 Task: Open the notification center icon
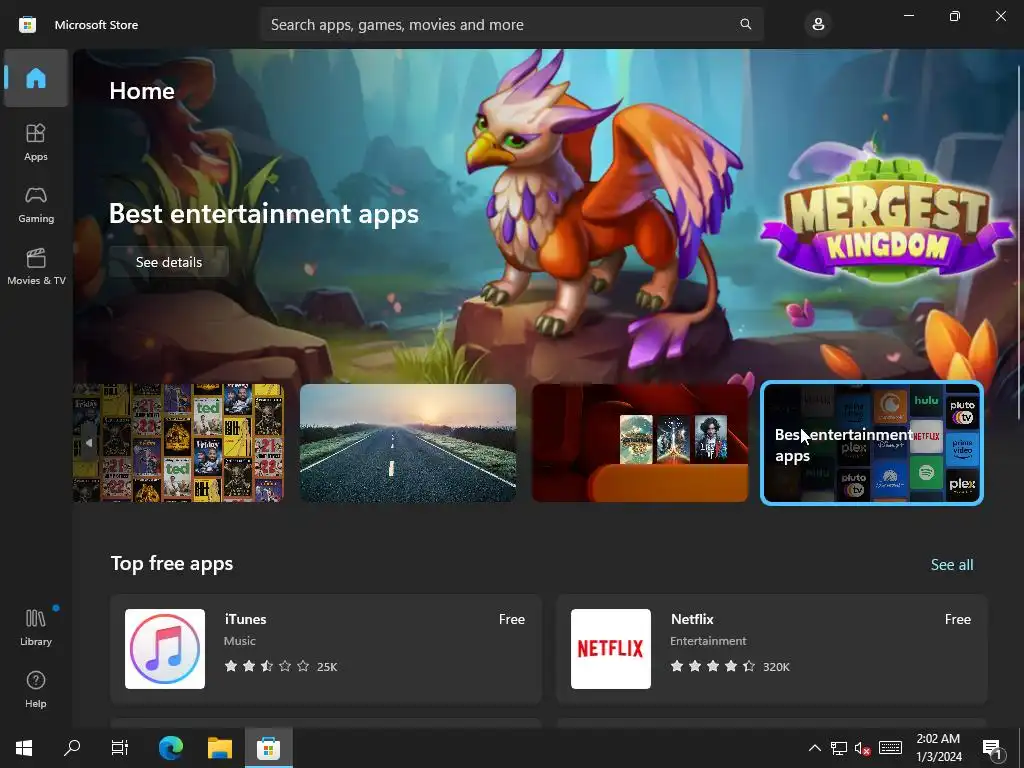tap(991, 748)
